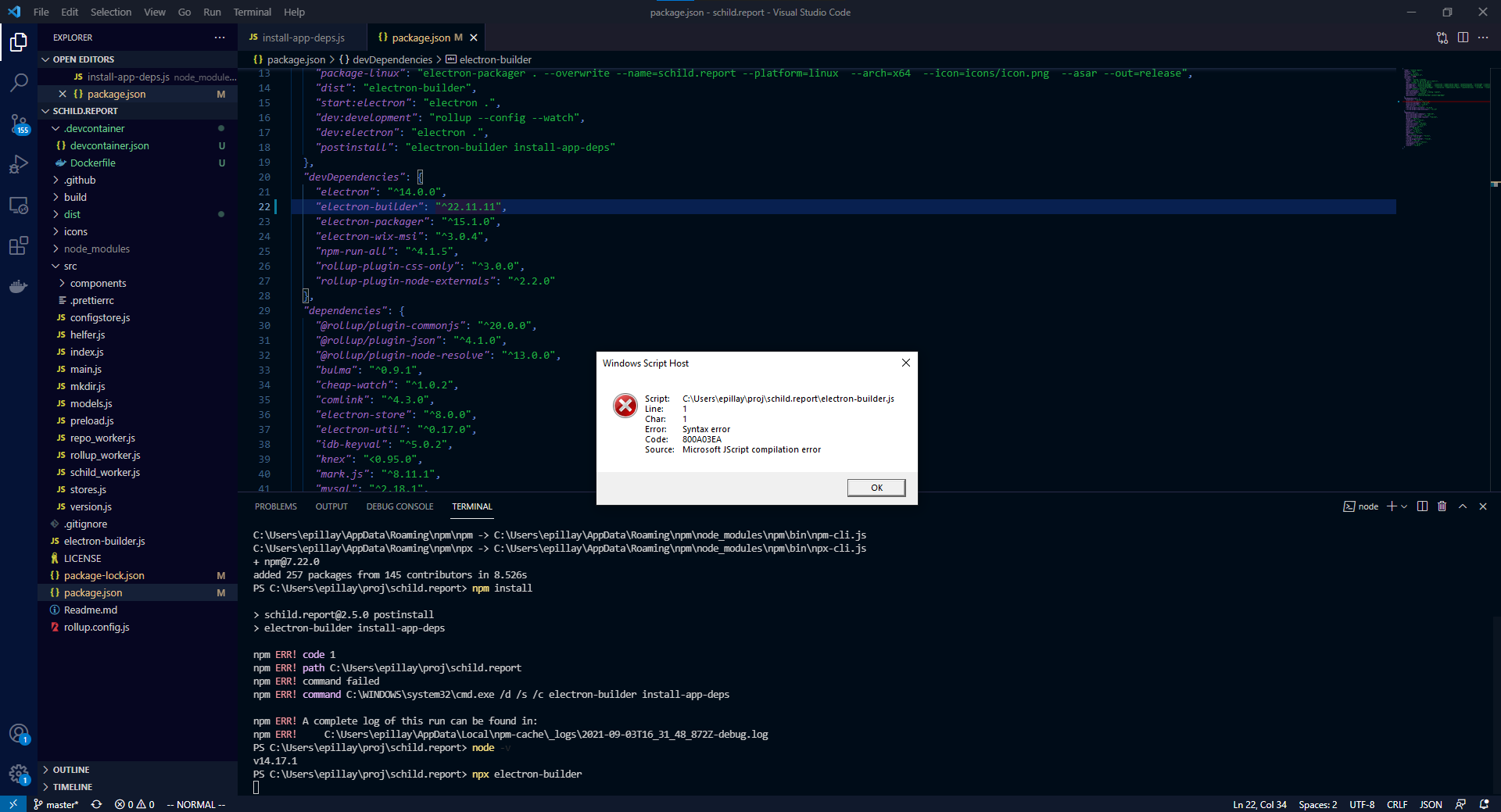Change indentation via Spaces: 2
The height and width of the screenshot is (812, 1501).
coord(1317,804)
